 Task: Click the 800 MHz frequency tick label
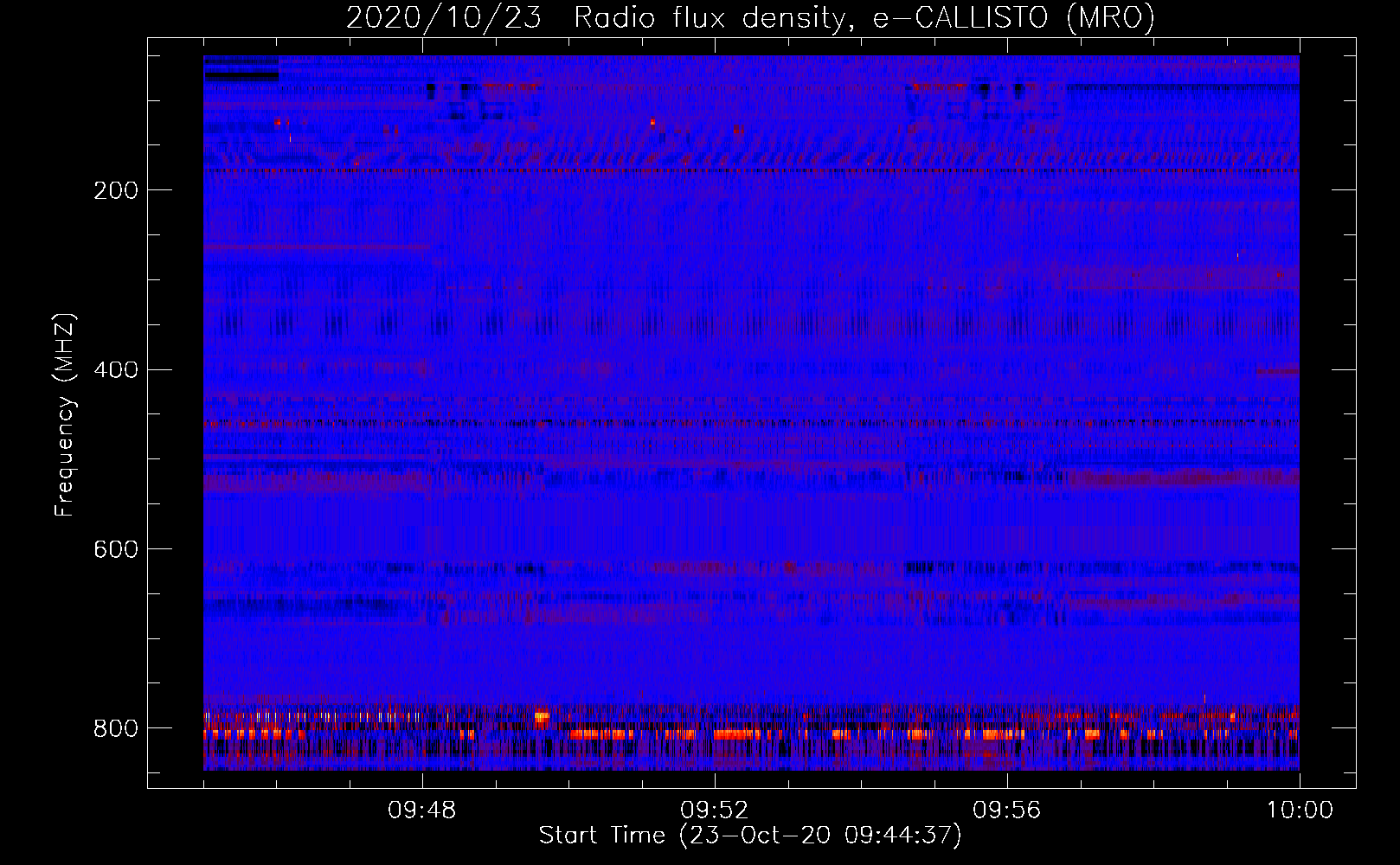pyautogui.click(x=116, y=728)
